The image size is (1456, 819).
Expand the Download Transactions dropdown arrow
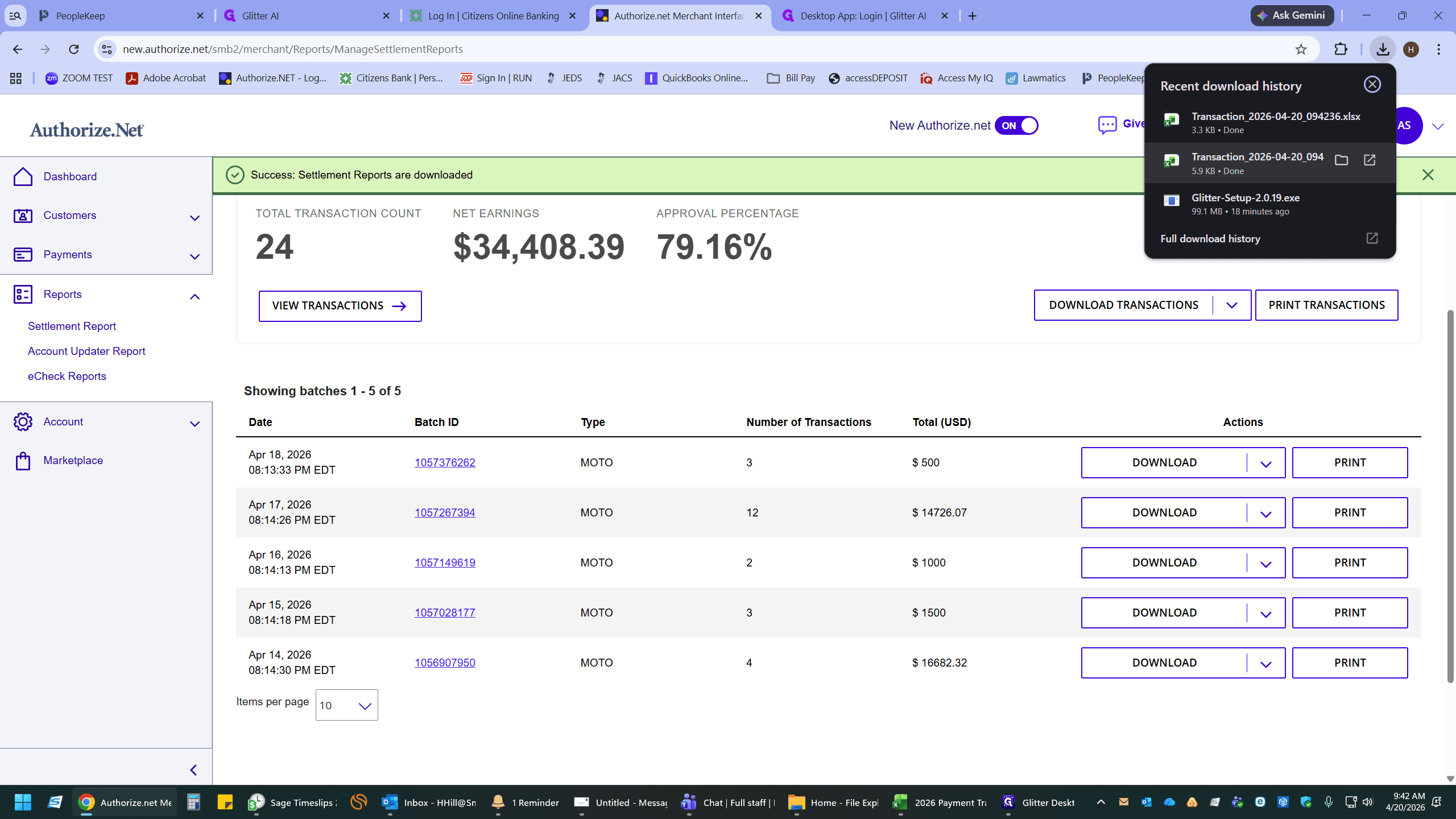1232,305
